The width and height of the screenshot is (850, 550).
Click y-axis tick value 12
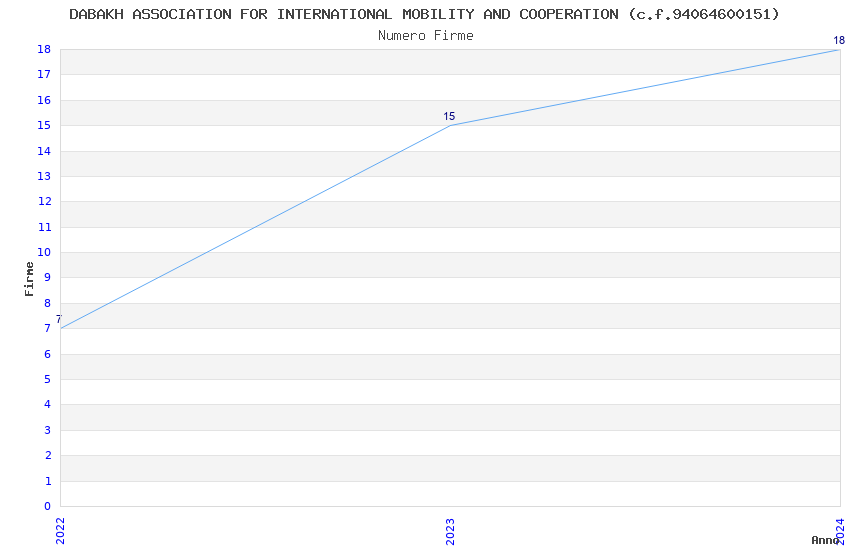click(x=44, y=202)
